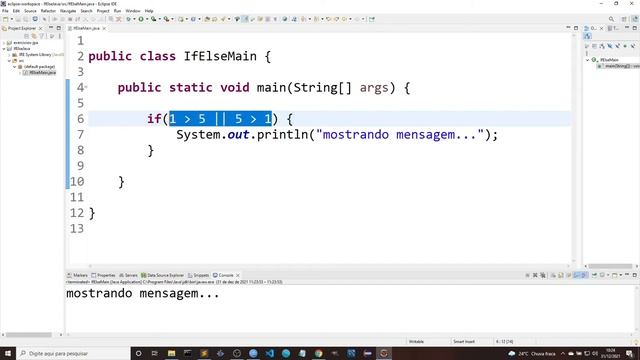Screen dimensions: 640x360
Task: Collapse the IfElseMain class in Outline
Action: [x=588, y=60]
